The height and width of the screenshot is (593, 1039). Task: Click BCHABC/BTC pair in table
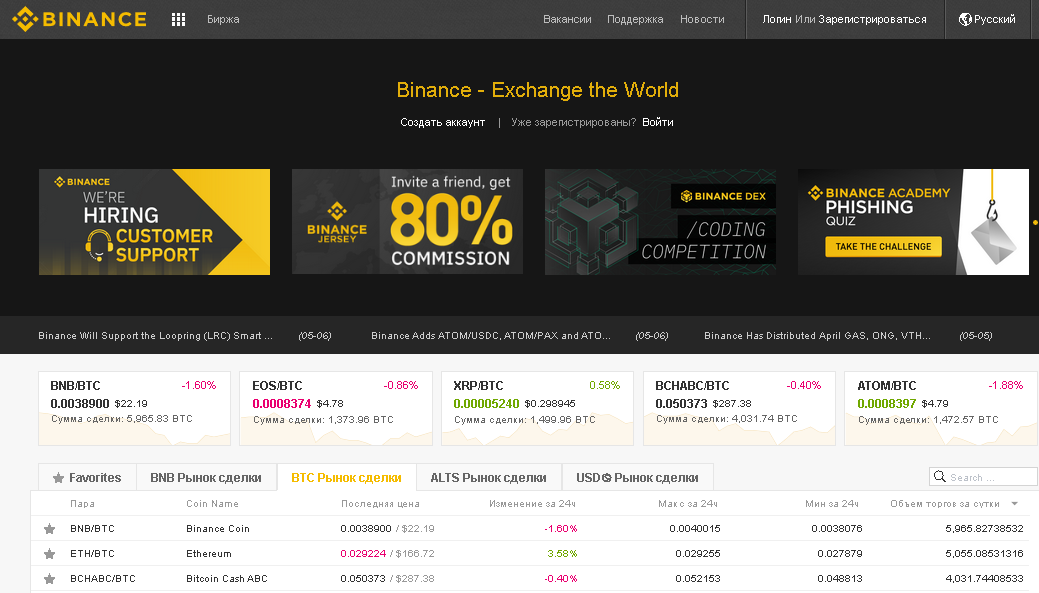tap(103, 579)
